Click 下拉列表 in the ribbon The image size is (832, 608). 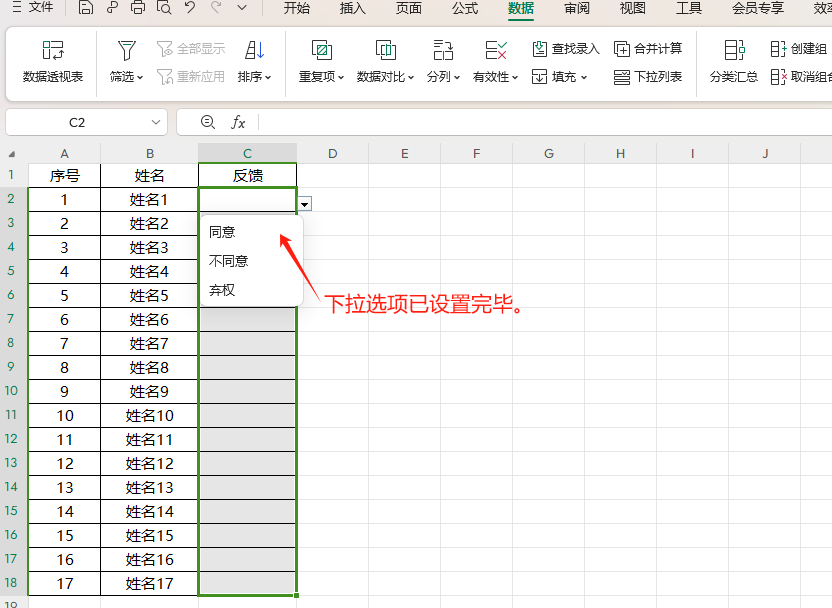coord(648,77)
